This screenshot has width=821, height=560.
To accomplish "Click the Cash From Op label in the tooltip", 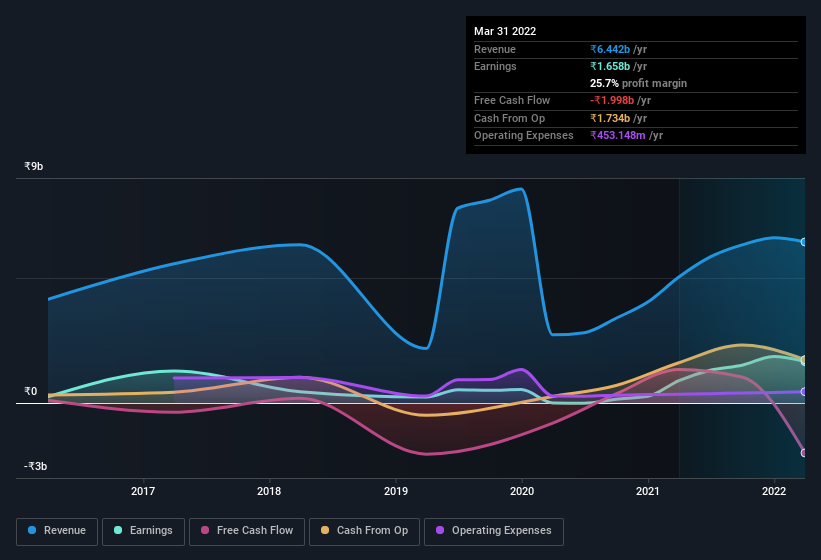I will [x=509, y=118].
